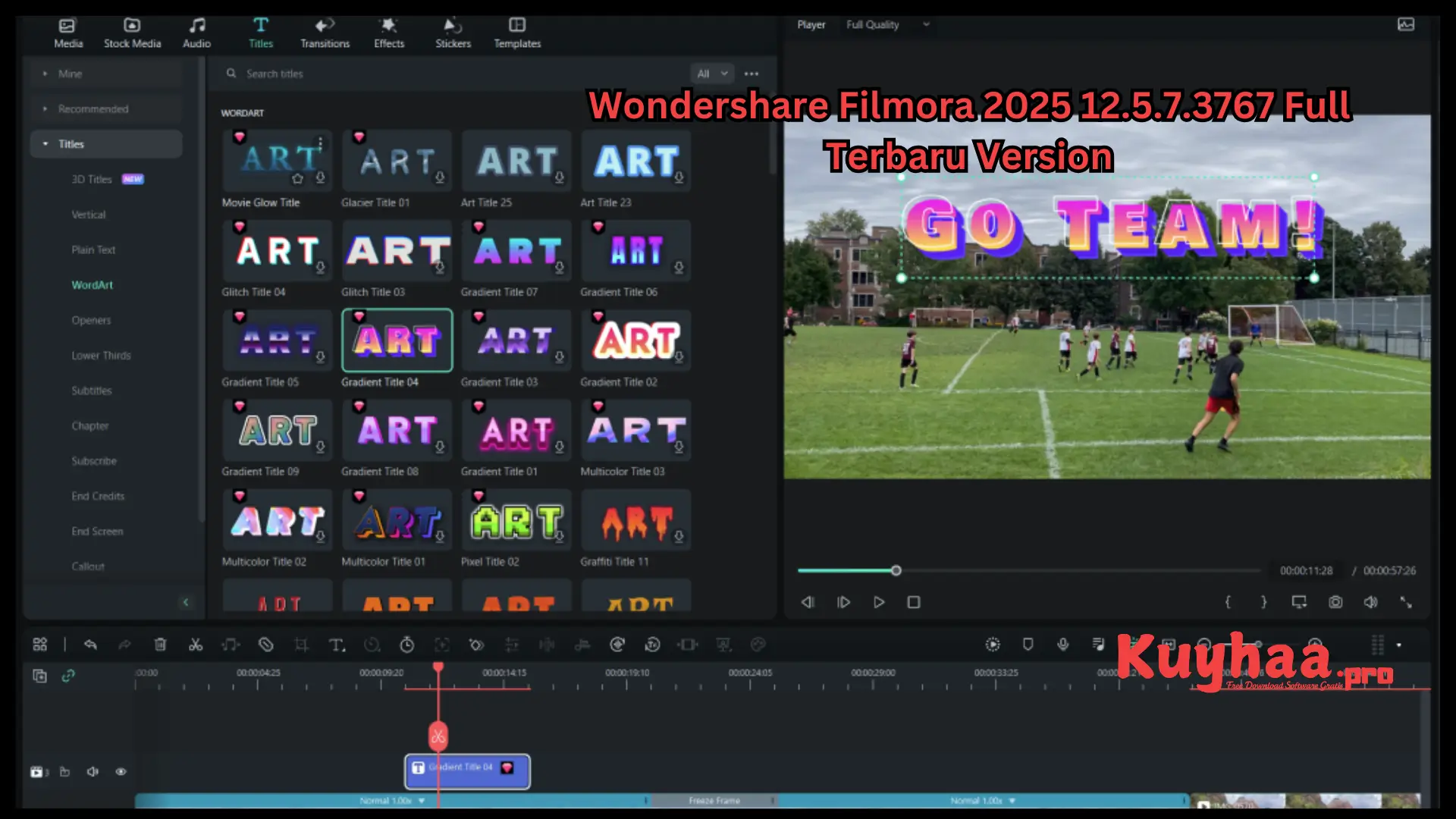Select the Gradient Title 04 thumbnail
Image resolution: width=1456 pixels, height=819 pixels.
pyautogui.click(x=397, y=340)
